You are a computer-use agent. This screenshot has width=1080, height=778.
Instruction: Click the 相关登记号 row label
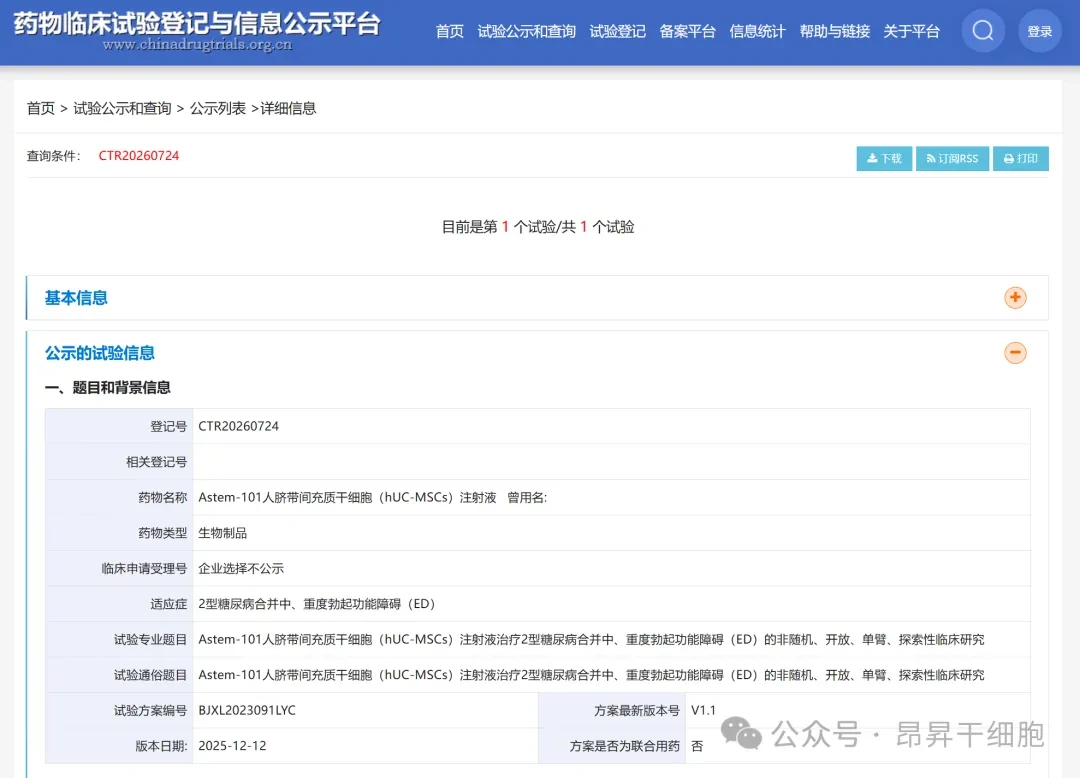156,462
